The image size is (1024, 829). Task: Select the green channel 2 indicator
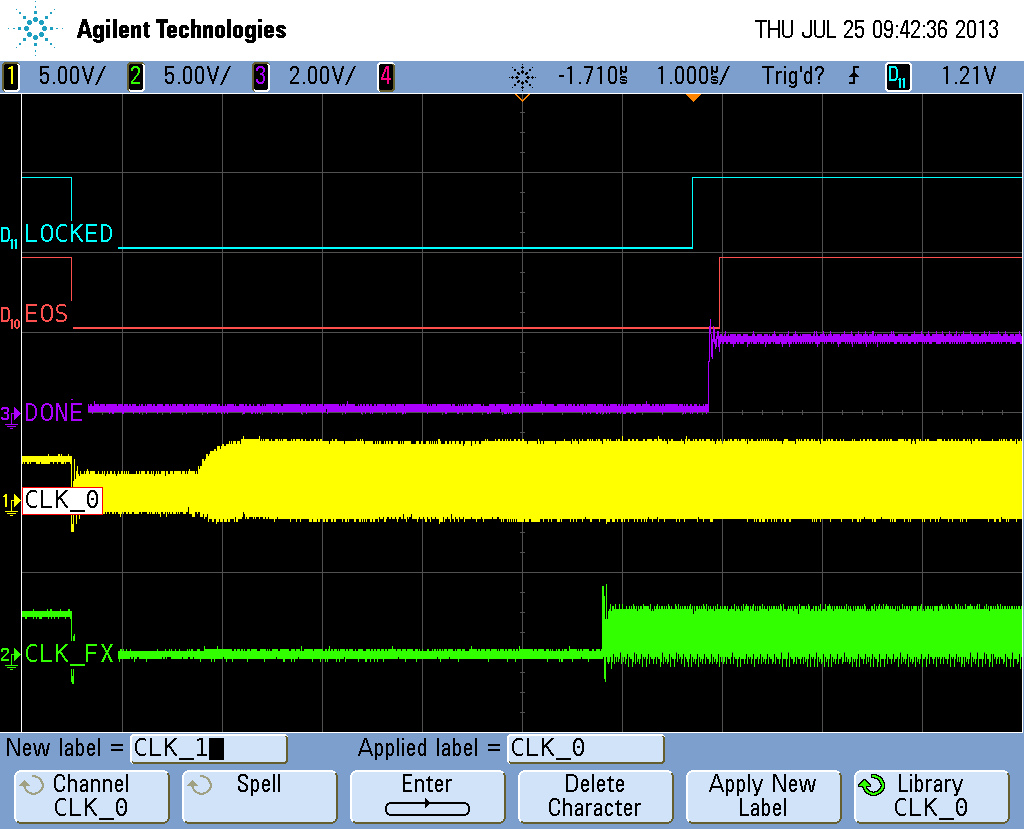coord(137,76)
